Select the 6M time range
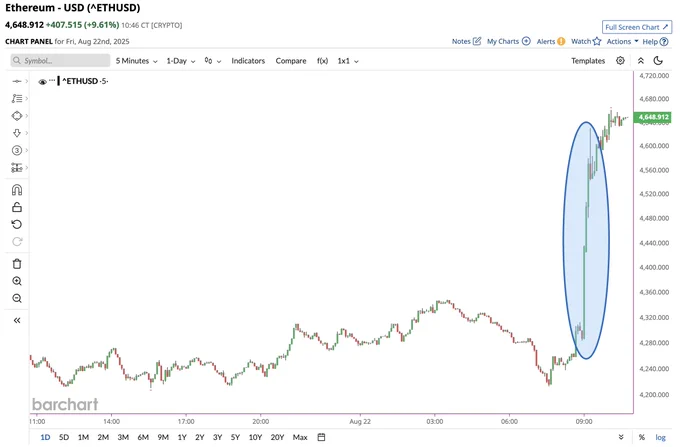 [143, 437]
